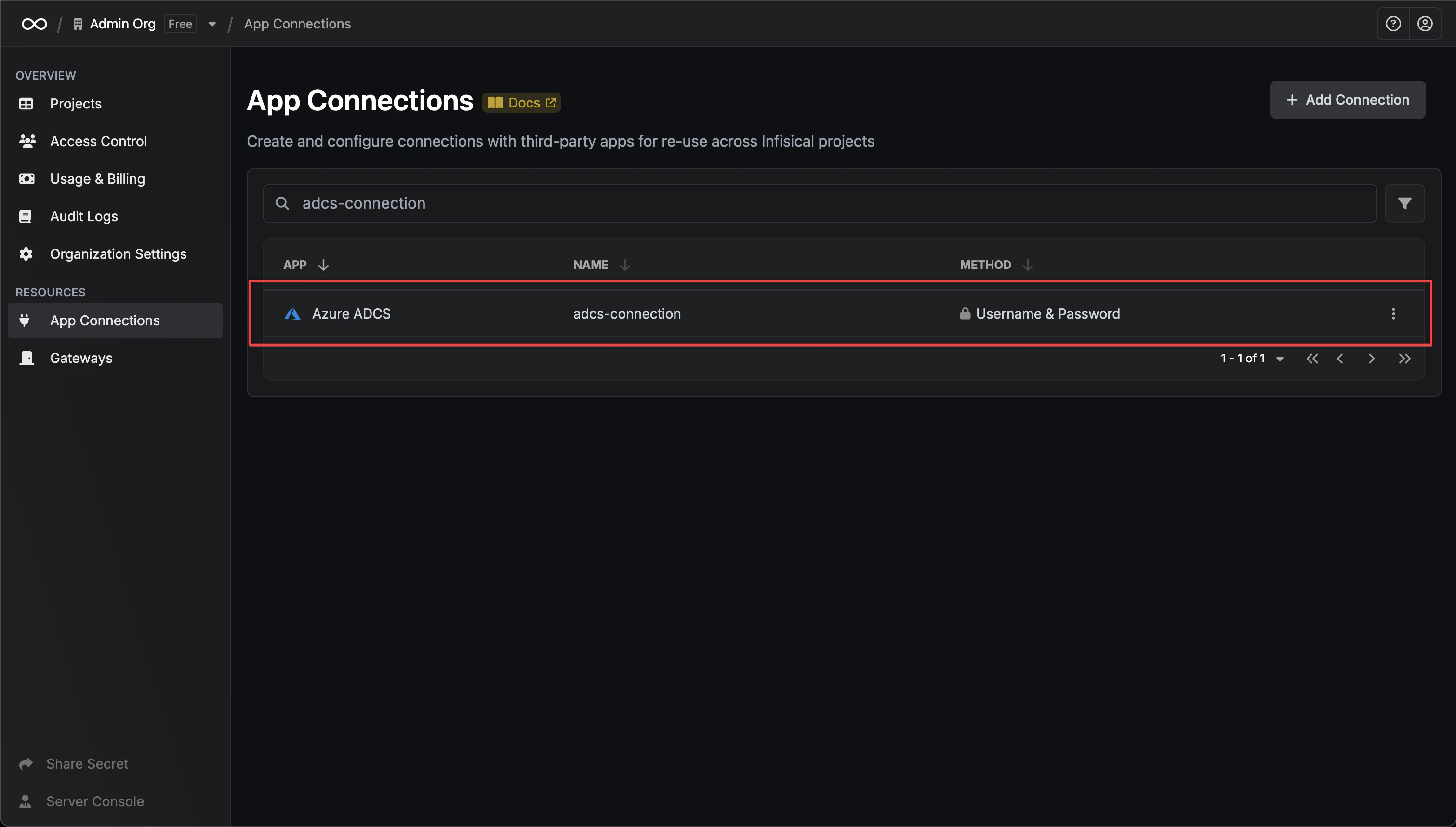Click the lock icon beside Username & Password

965,314
